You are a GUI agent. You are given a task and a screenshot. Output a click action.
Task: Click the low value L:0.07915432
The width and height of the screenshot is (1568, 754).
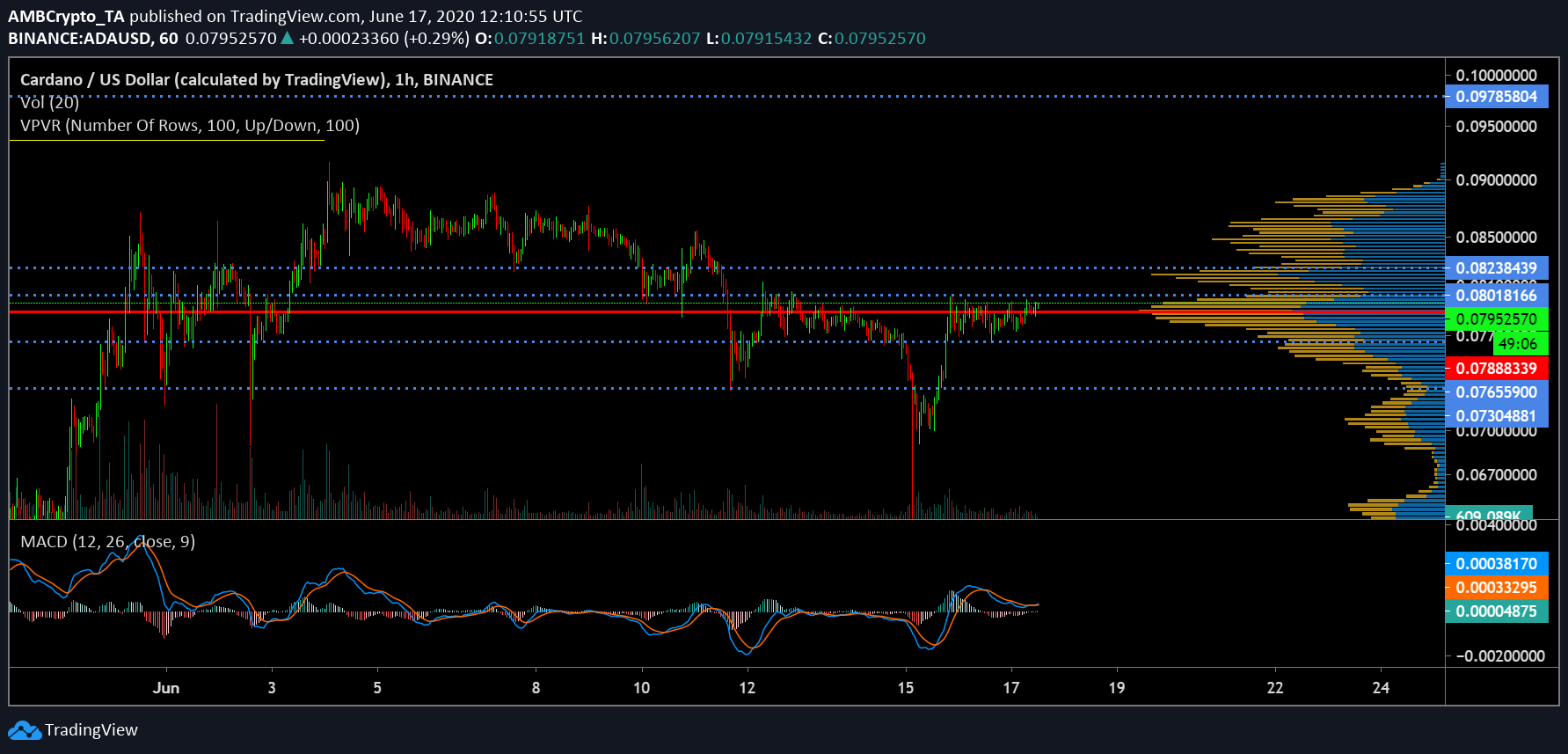[760, 38]
